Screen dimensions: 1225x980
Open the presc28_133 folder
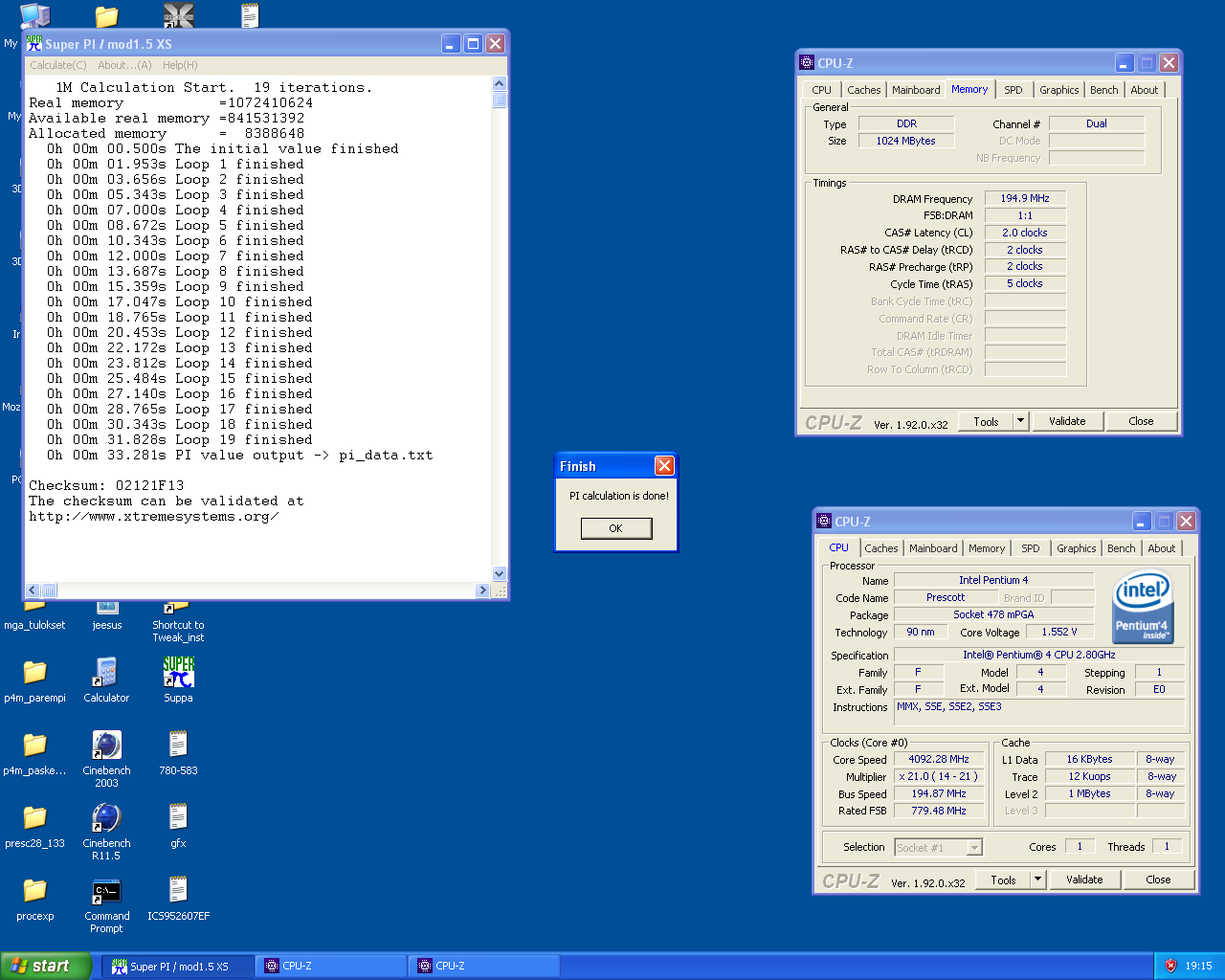point(34,826)
